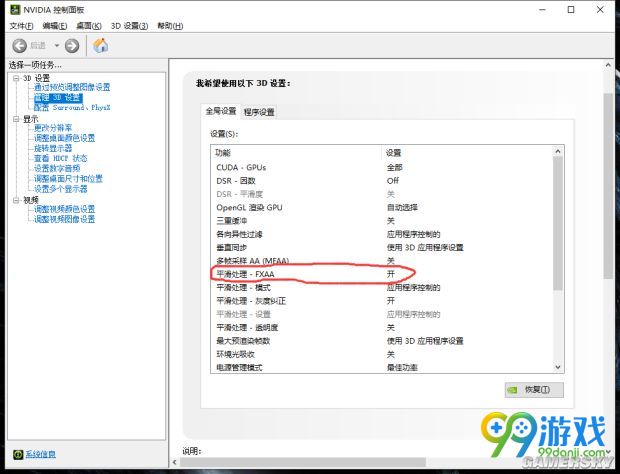Minimize the NVIDIA control panel window
Viewport: 620px width, 474px height.
tap(542, 10)
